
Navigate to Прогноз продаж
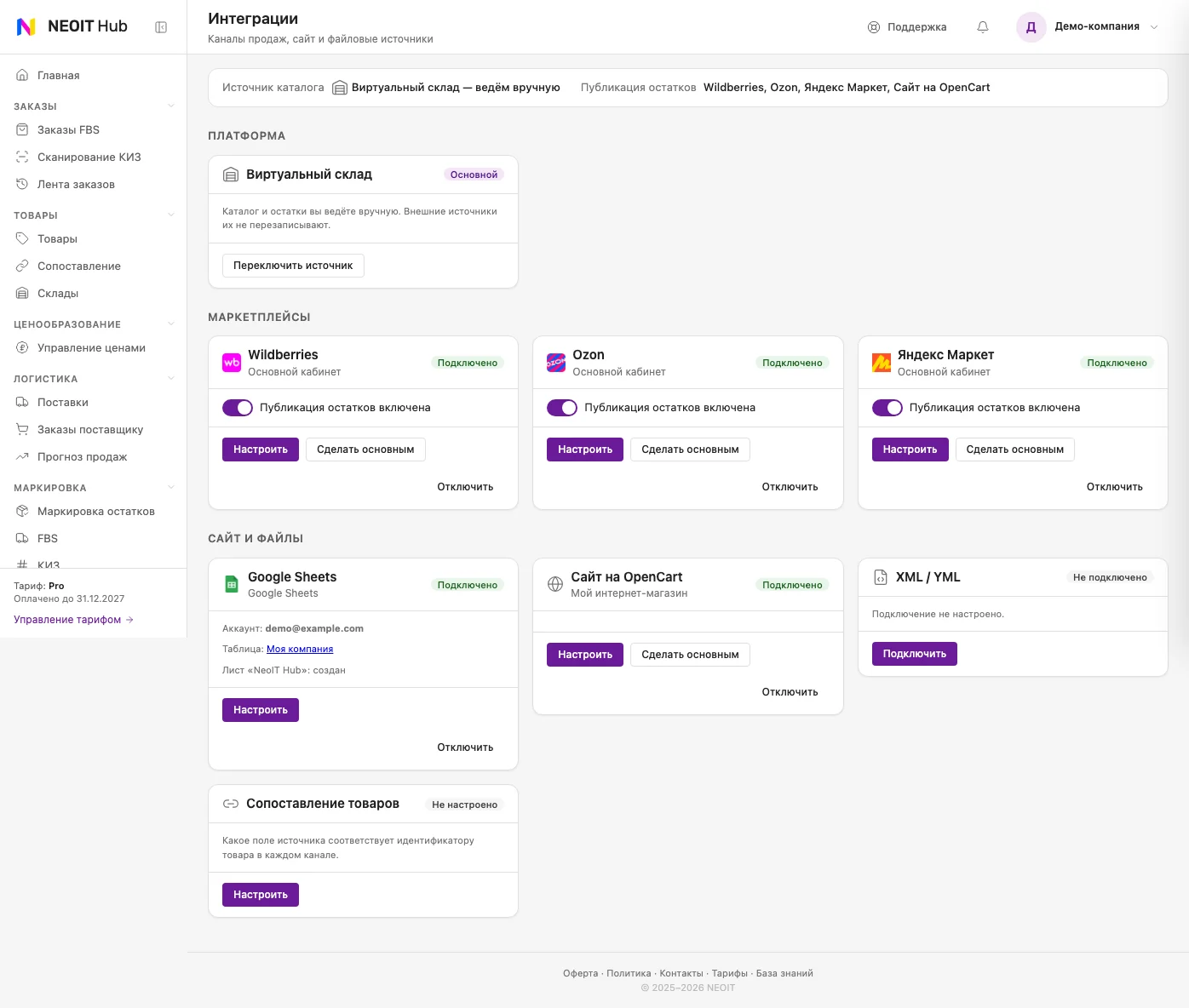click(94, 456)
